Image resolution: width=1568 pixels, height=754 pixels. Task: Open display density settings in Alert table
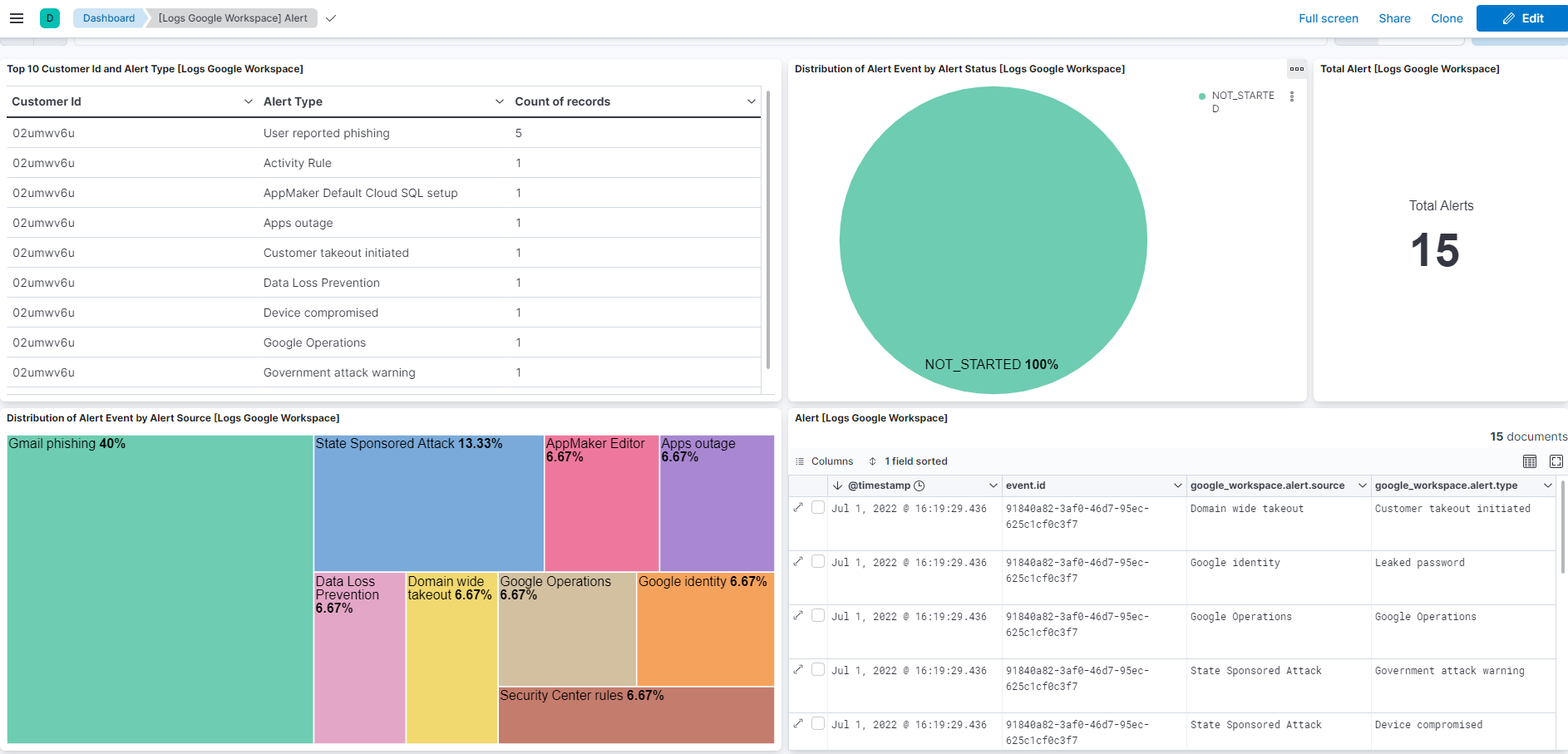click(x=1529, y=461)
